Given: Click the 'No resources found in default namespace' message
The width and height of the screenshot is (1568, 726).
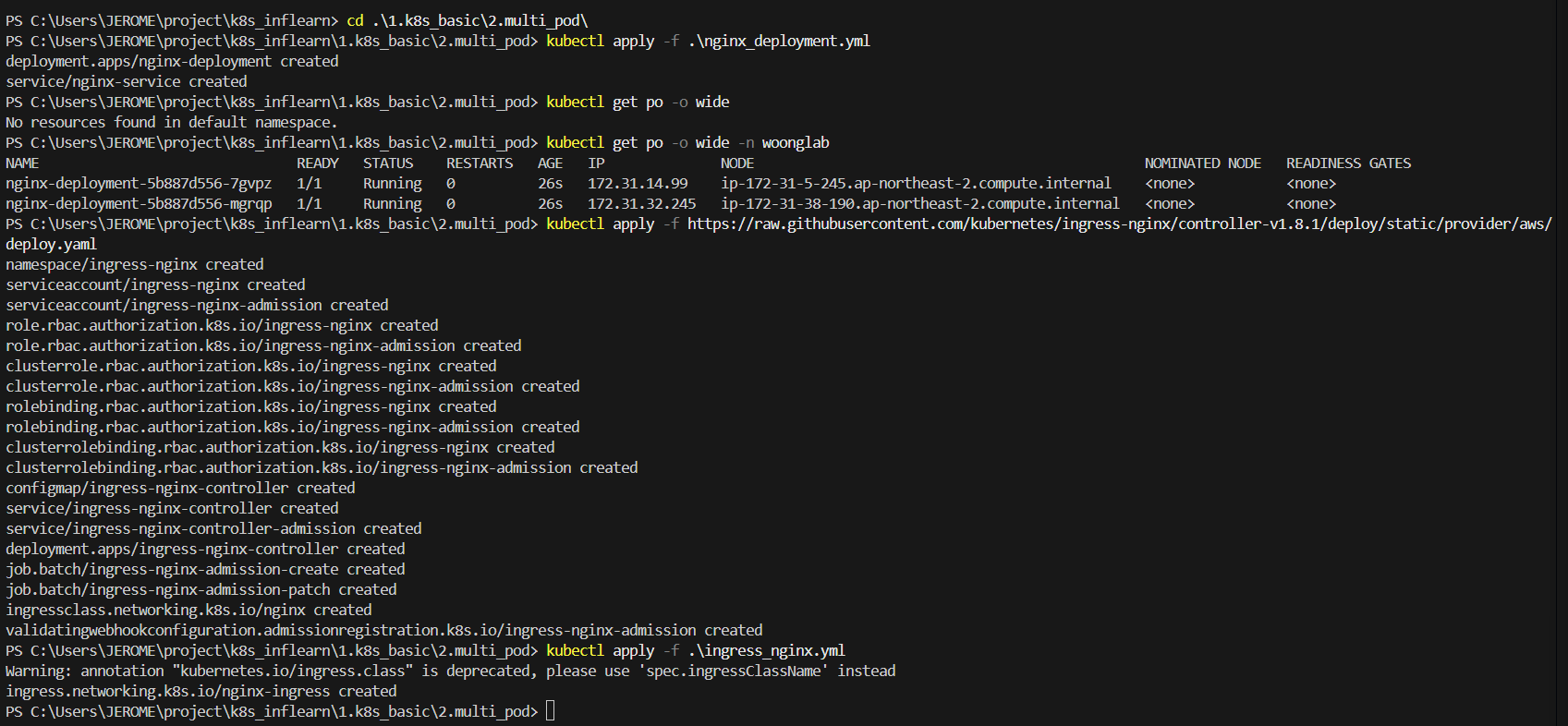Looking at the screenshot, I should pyautogui.click(x=171, y=123).
